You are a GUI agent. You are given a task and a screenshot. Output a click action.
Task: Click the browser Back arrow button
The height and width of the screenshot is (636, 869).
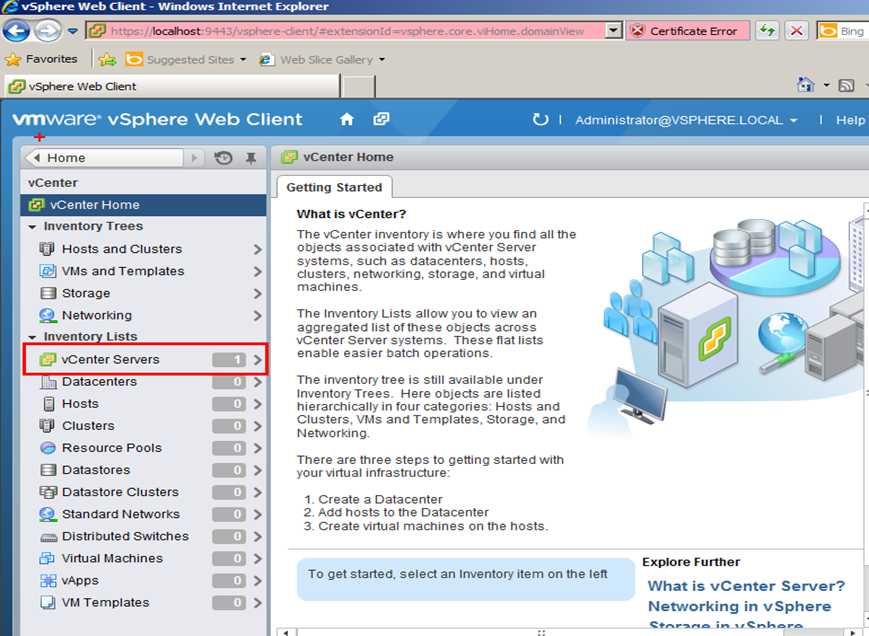click(x=16, y=30)
